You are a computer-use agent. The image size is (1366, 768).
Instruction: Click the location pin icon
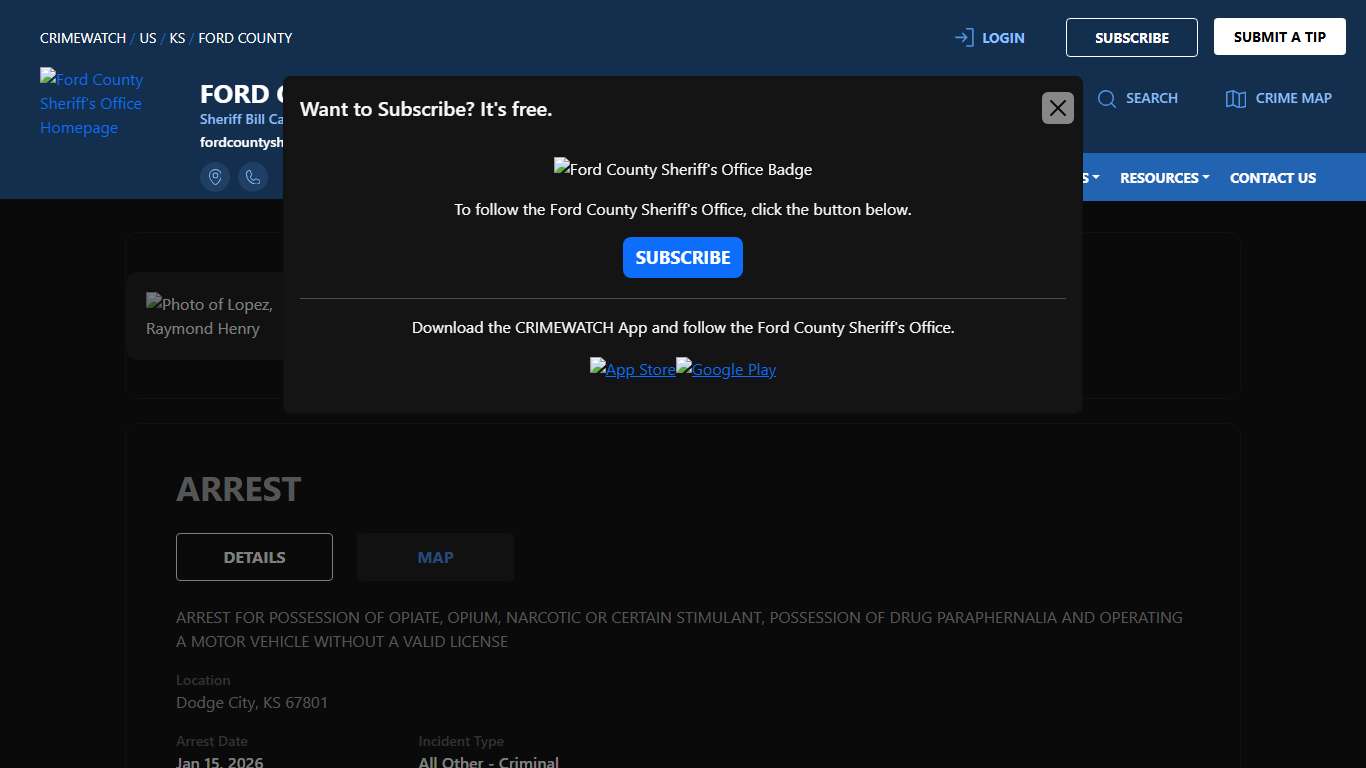[214, 177]
